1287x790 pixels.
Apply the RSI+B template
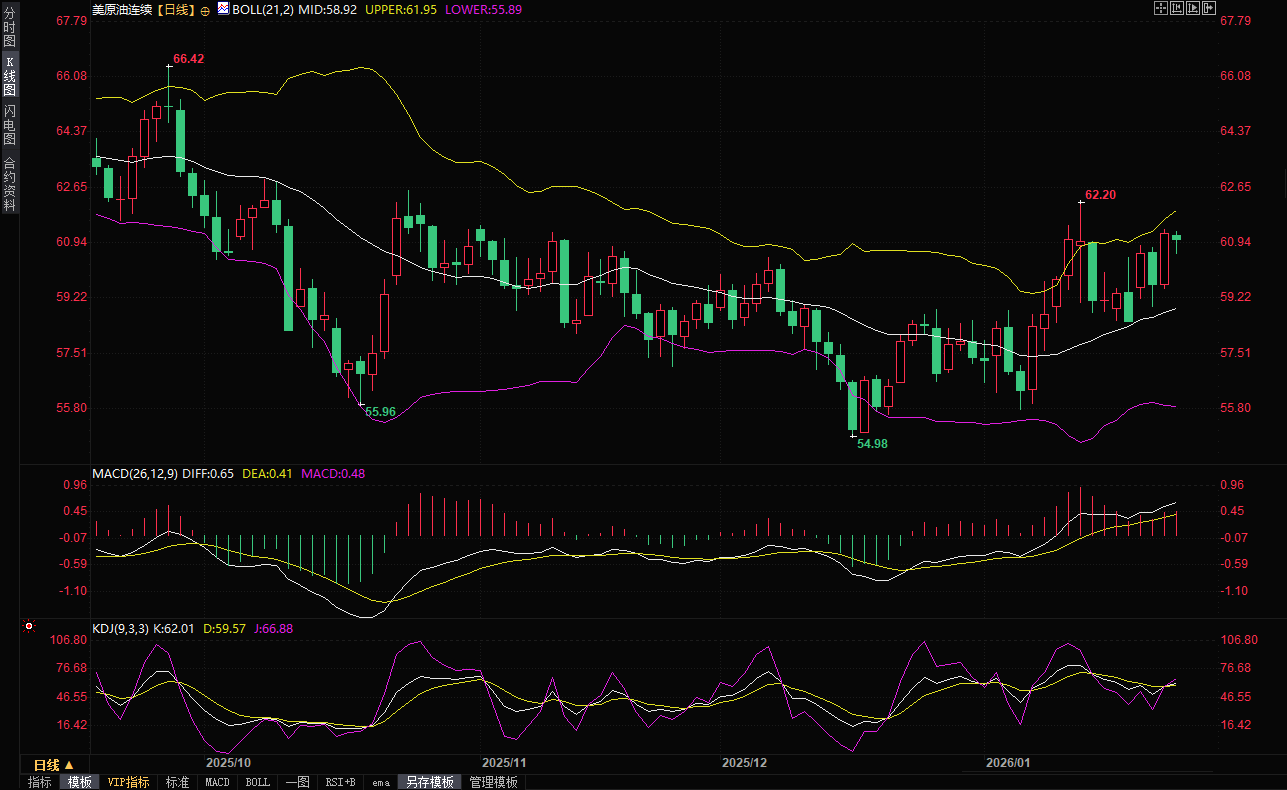coord(340,782)
